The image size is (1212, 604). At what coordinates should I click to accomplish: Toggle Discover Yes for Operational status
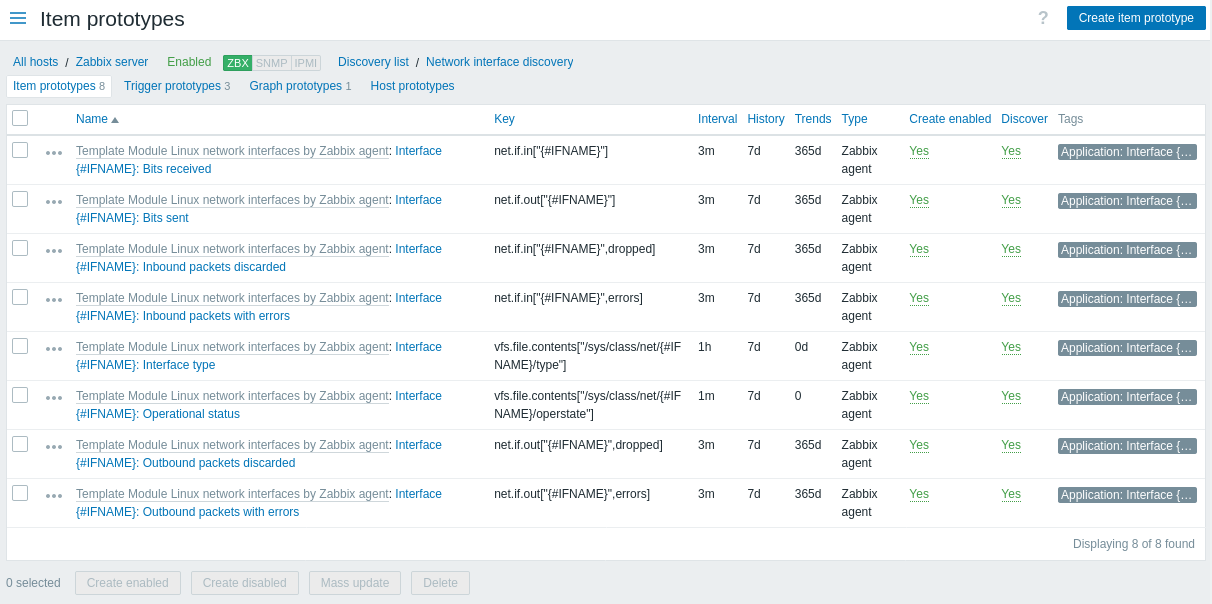(1011, 396)
